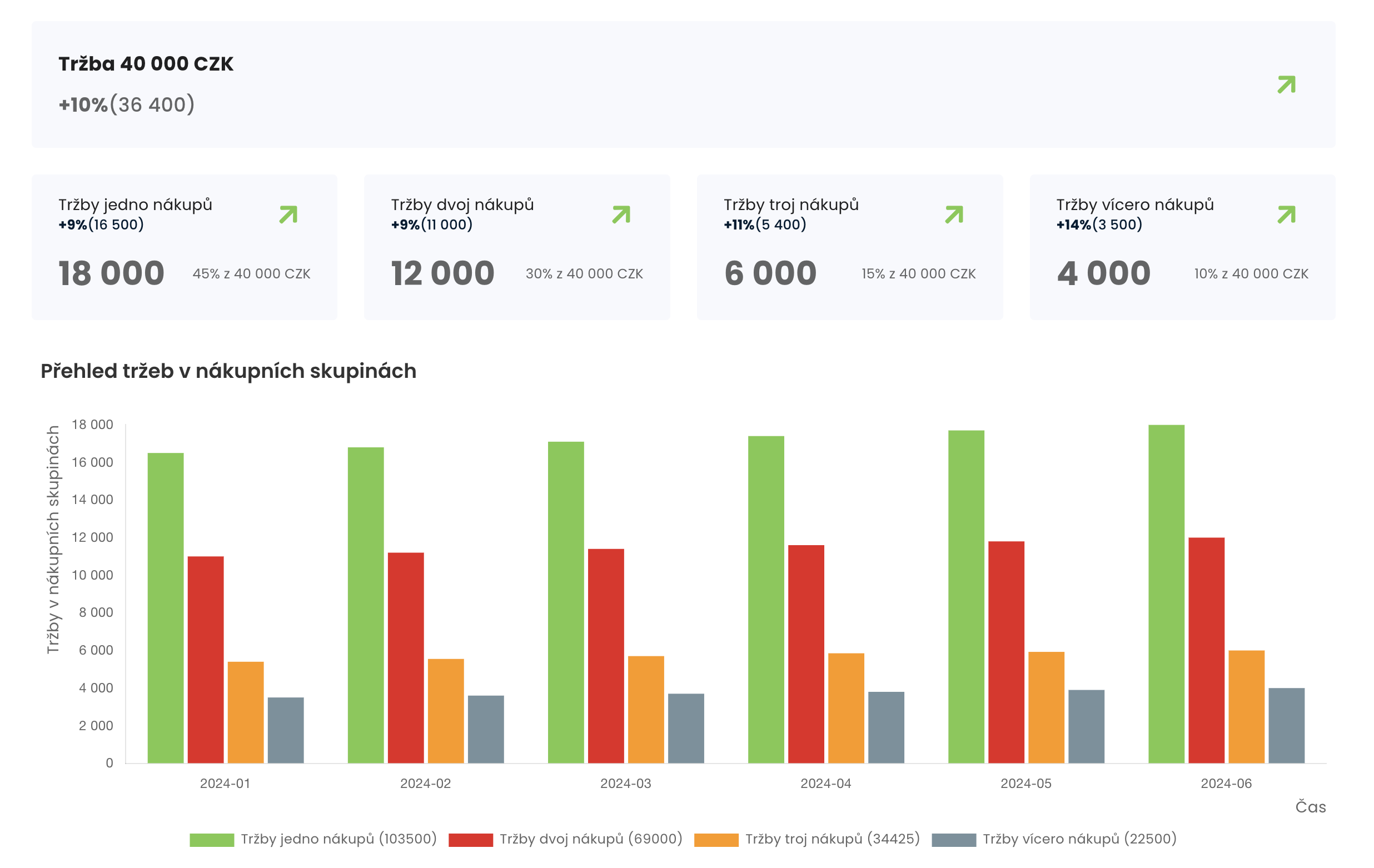Toggle red legend swatch Tržby dvoj nákupů

point(471,840)
